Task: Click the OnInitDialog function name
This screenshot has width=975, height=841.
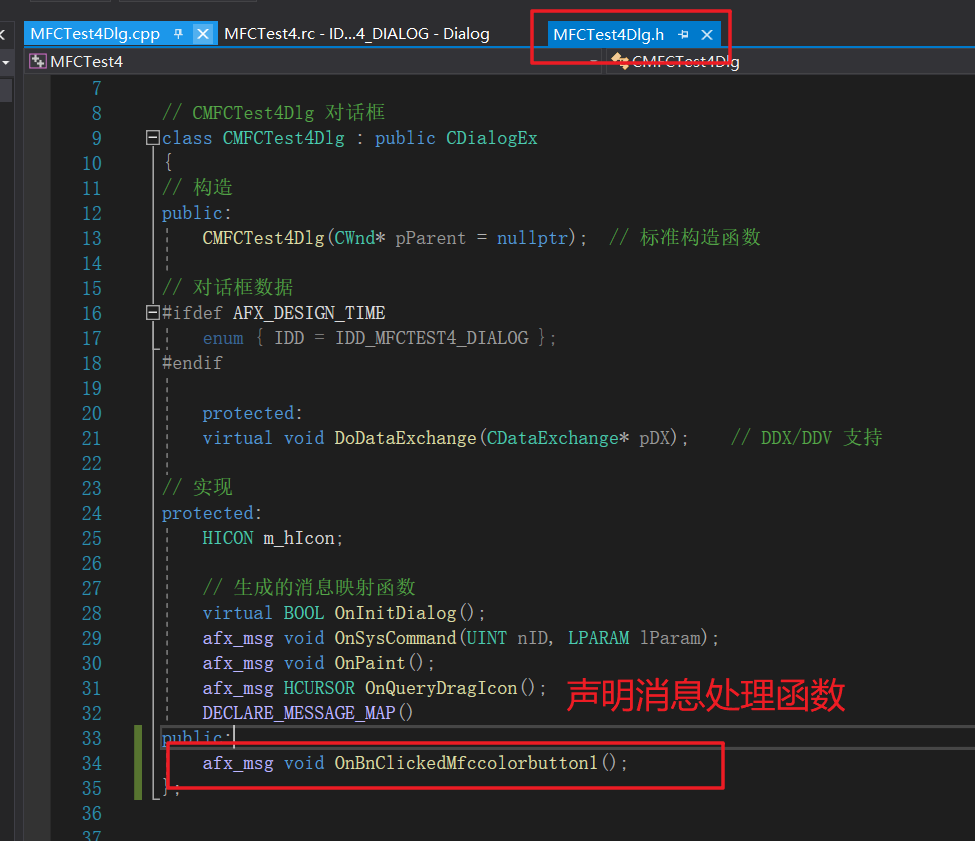Action: tap(395, 613)
